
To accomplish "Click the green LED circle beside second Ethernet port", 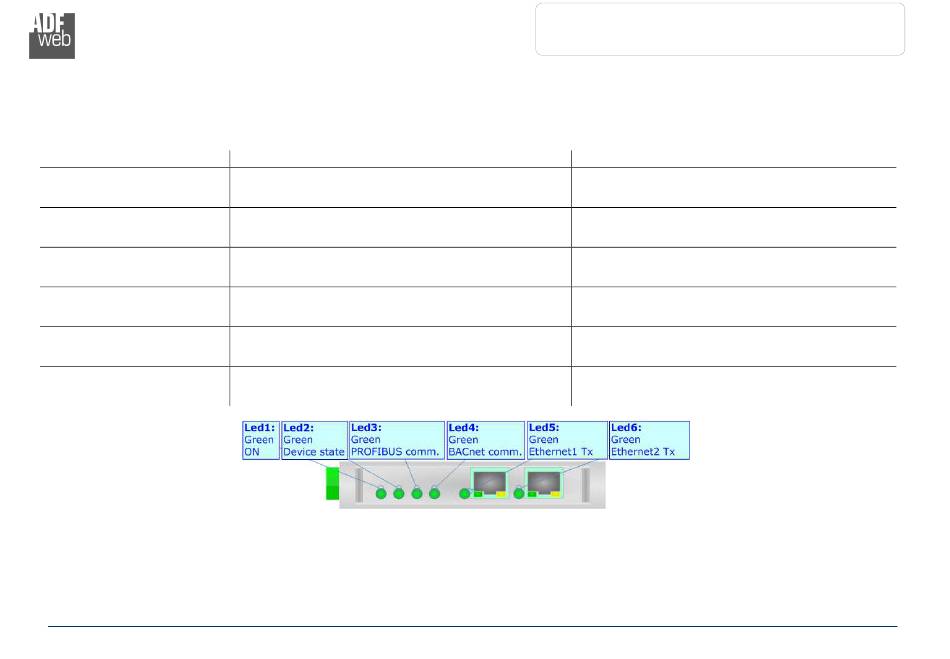I will tap(519, 494).
